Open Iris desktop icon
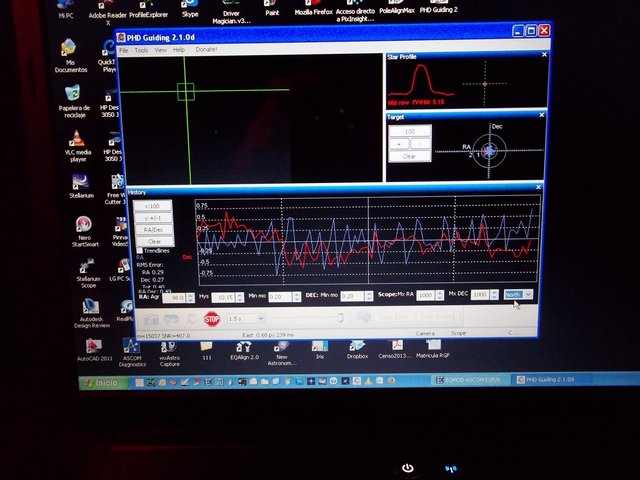This screenshot has width=640, height=480. tap(320, 350)
